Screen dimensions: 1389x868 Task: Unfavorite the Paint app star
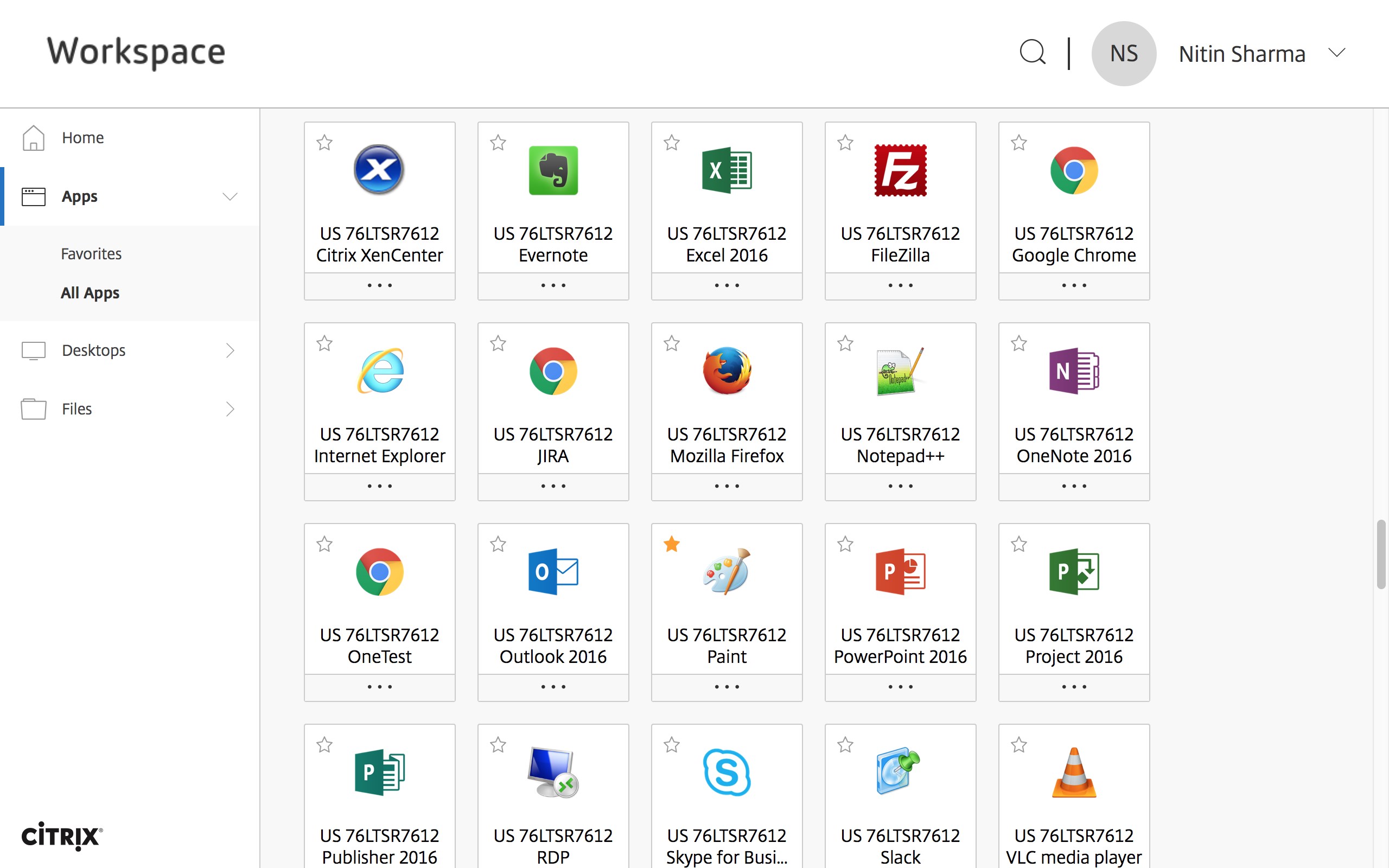pos(672,544)
